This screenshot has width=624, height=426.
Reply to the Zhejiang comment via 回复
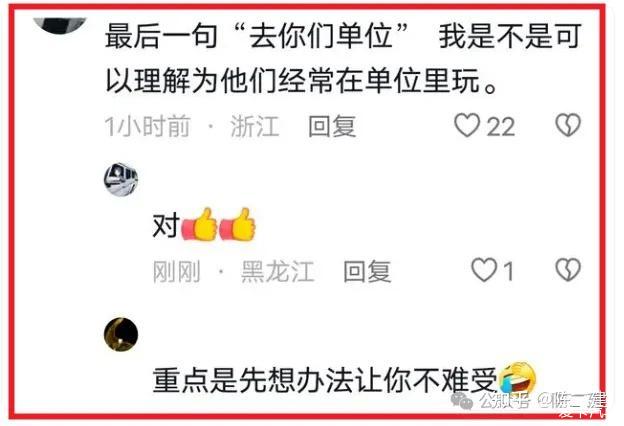pyautogui.click(x=332, y=126)
